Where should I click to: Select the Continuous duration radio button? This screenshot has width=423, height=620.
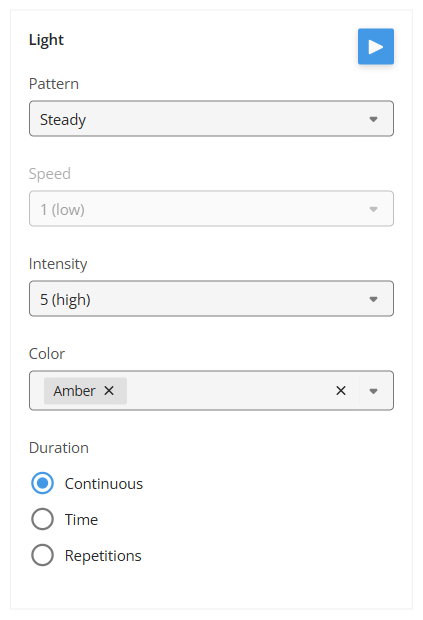pyautogui.click(x=42, y=483)
